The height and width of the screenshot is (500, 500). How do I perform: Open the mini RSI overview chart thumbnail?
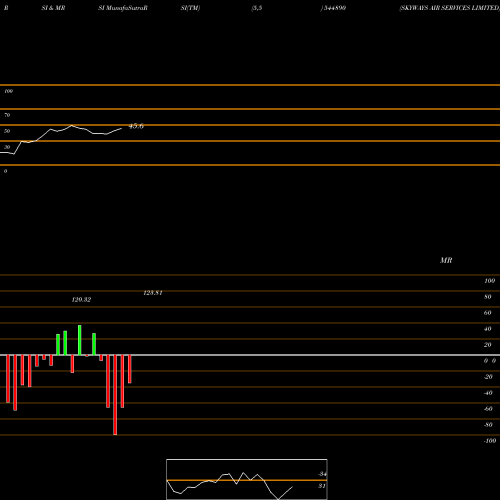[247, 479]
